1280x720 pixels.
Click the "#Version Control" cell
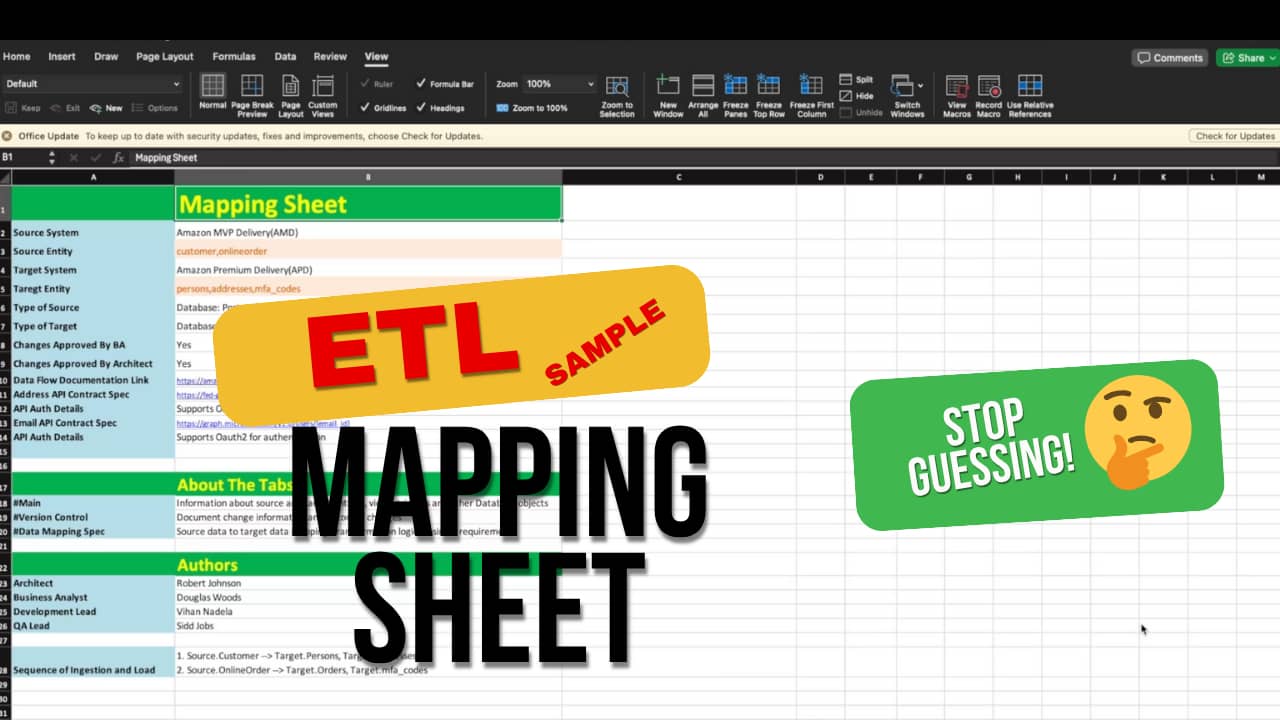[x=93, y=517]
